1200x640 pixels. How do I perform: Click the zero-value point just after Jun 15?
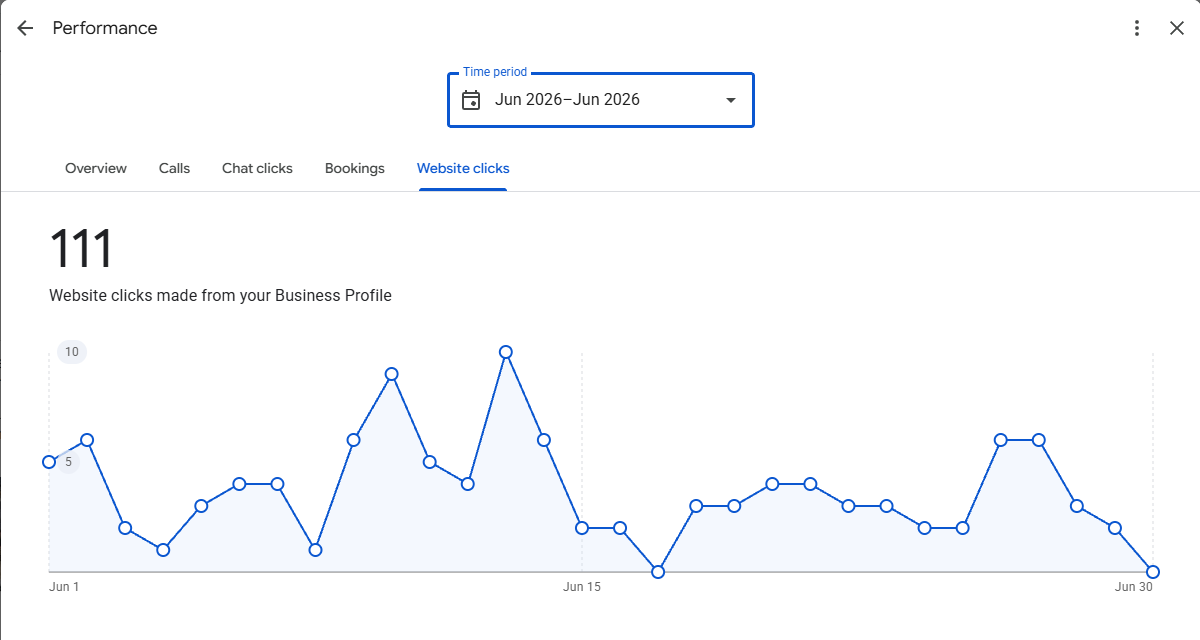pyautogui.click(x=658, y=572)
